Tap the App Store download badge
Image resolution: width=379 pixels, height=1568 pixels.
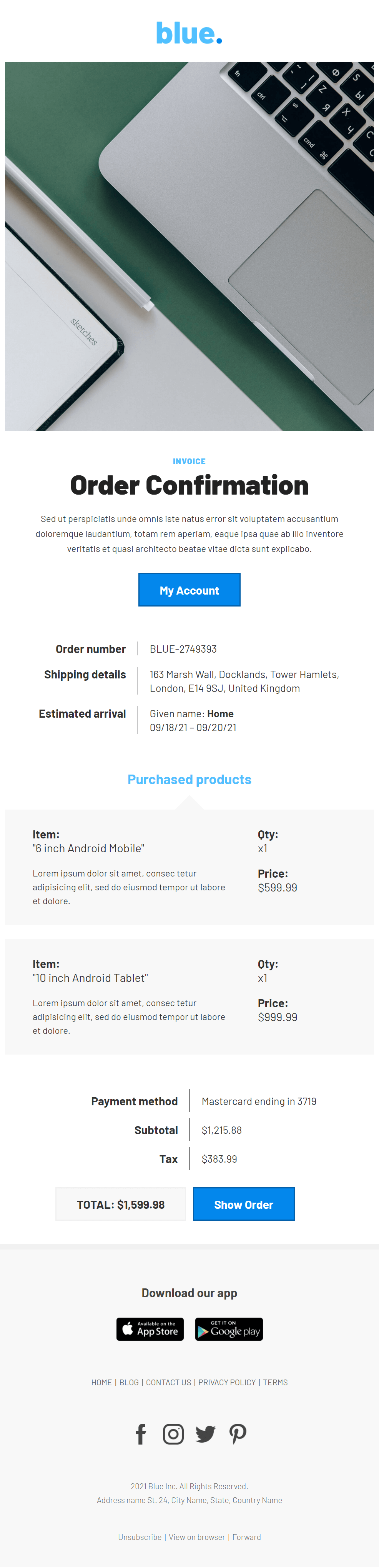(150, 1329)
